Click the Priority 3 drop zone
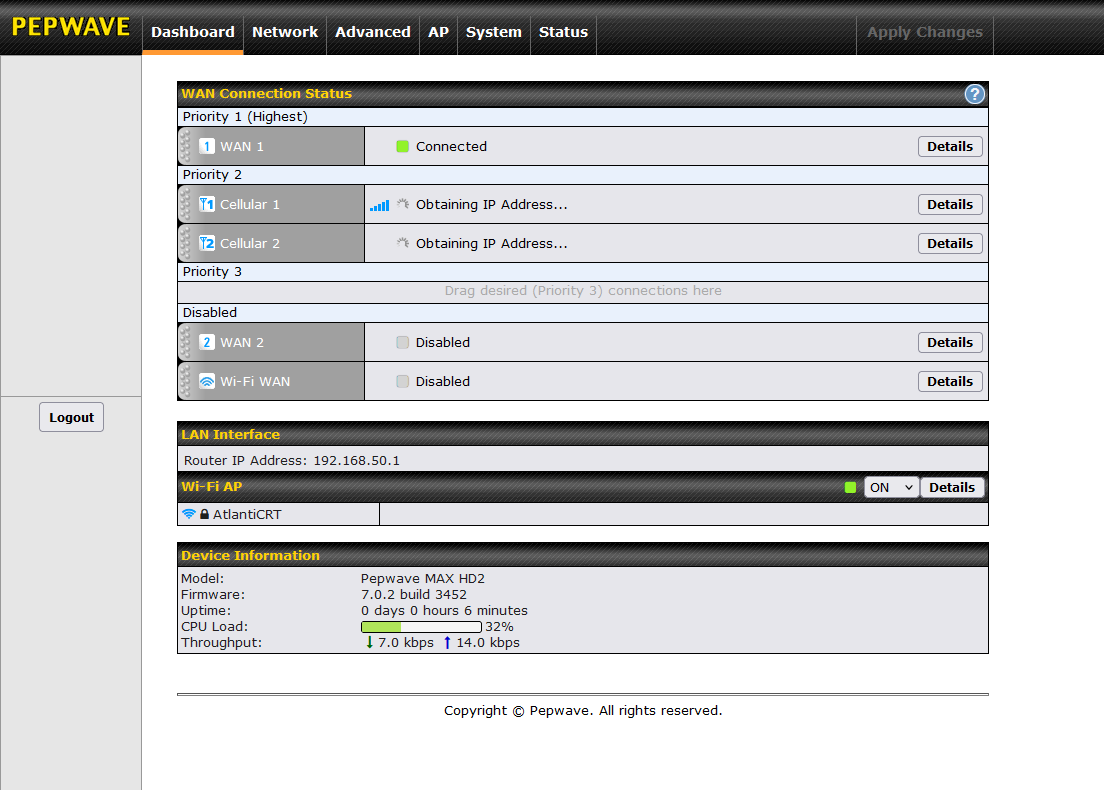Image resolution: width=1104 pixels, height=790 pixels. (x=583, y=291)
